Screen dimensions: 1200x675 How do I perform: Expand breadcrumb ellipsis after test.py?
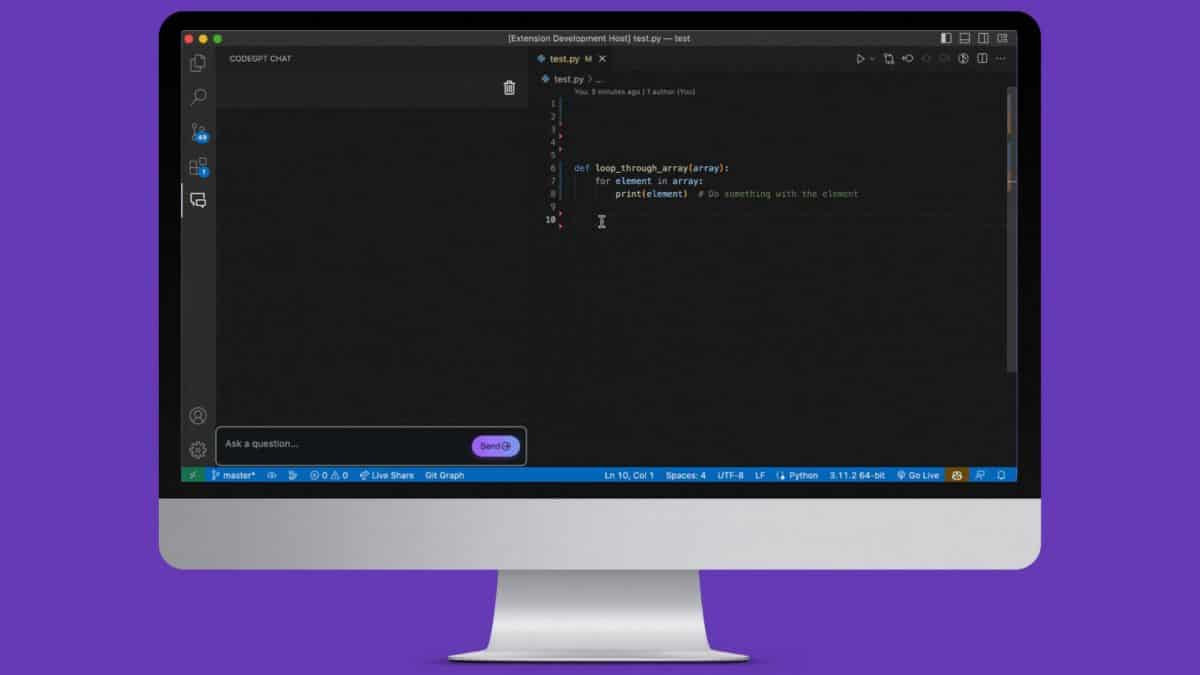point(599,79)
